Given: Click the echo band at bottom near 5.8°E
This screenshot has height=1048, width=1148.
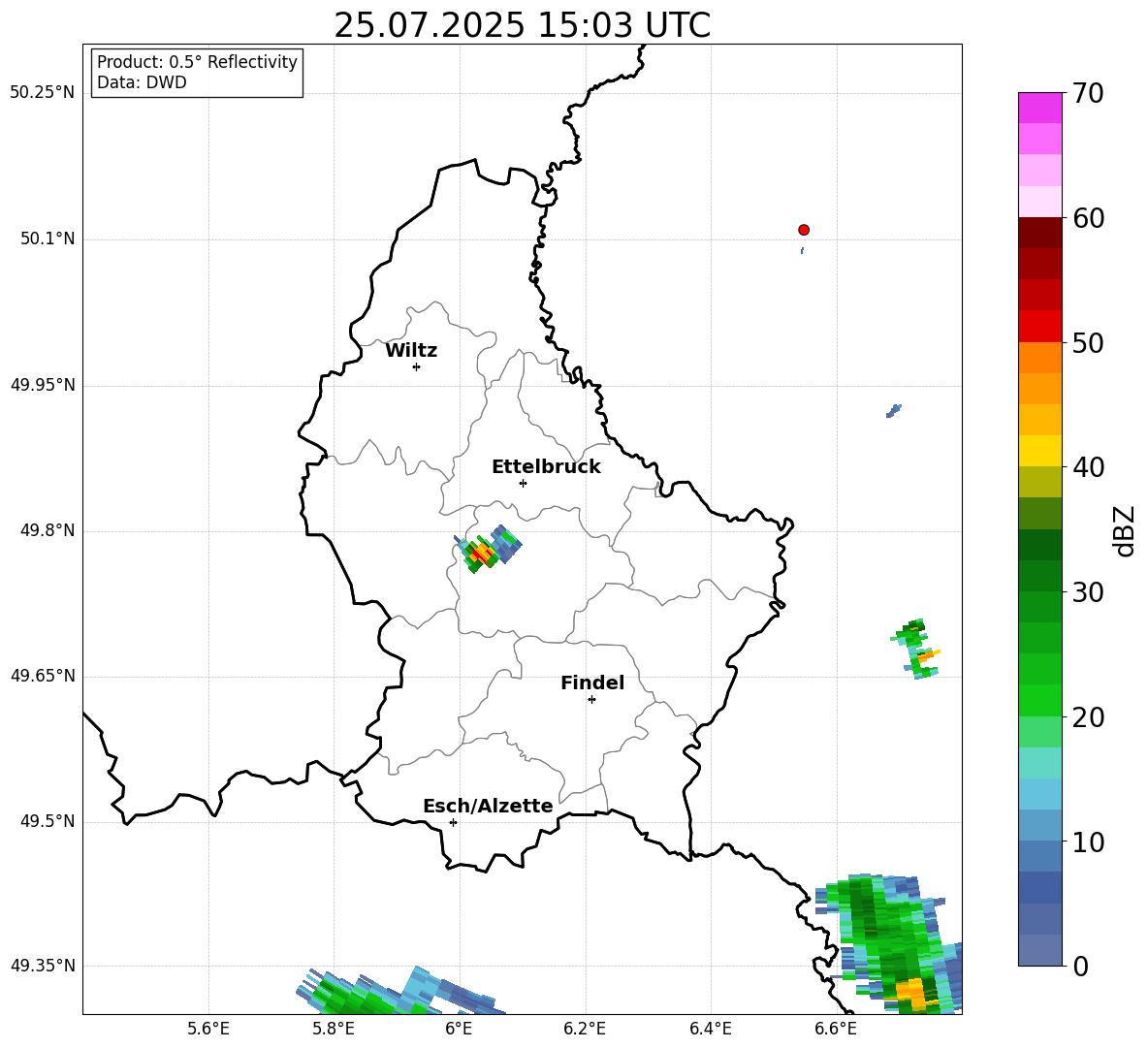Looking at the screenshot, I should click(399, 992).
